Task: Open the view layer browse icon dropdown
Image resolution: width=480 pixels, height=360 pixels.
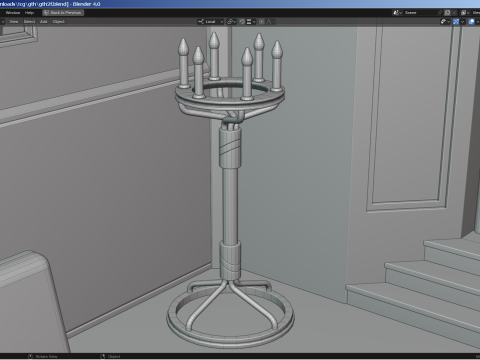Action: point(465,13)
